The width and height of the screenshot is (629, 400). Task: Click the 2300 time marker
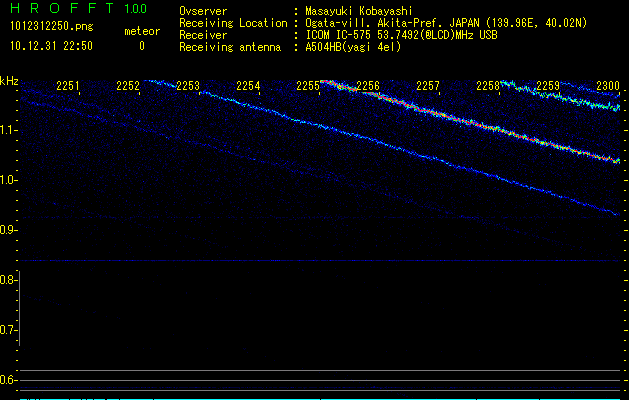click(608, 86)
